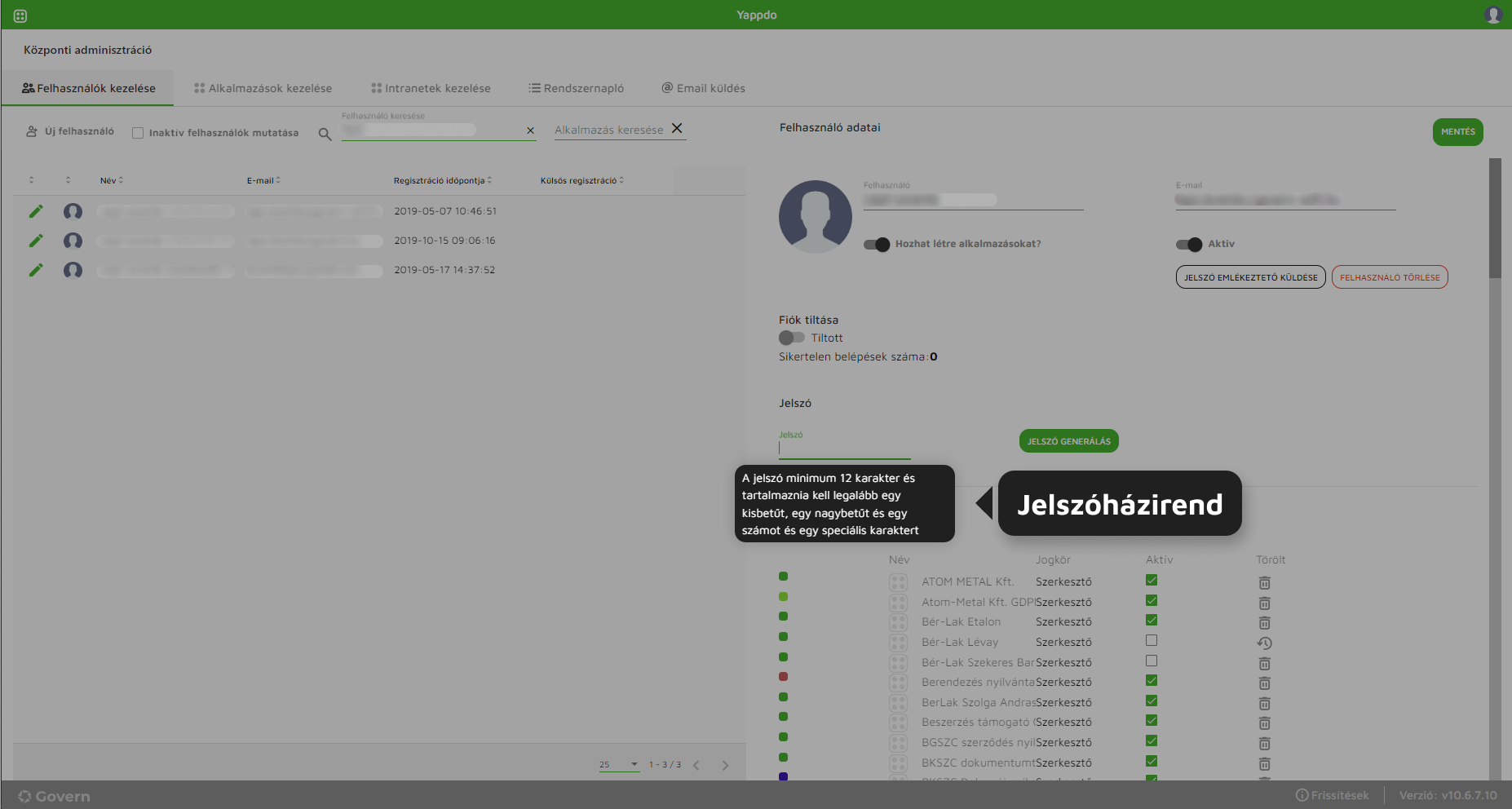The image size is (1512, 809).
Task: Click the ATOM METAL Kft. app icon
Action: point(898,582)
